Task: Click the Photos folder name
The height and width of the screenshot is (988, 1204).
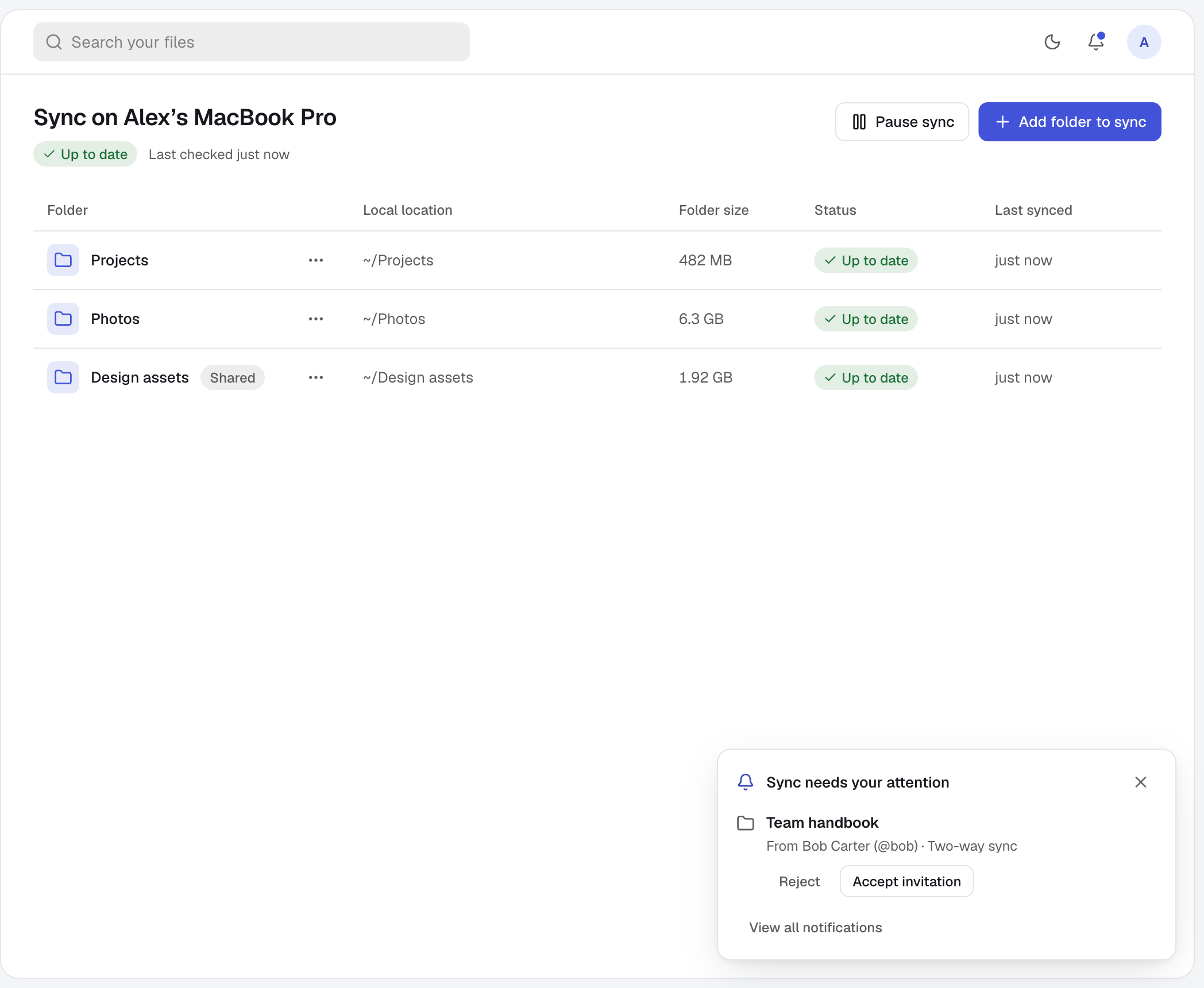Action: click(x=115, y=319)
